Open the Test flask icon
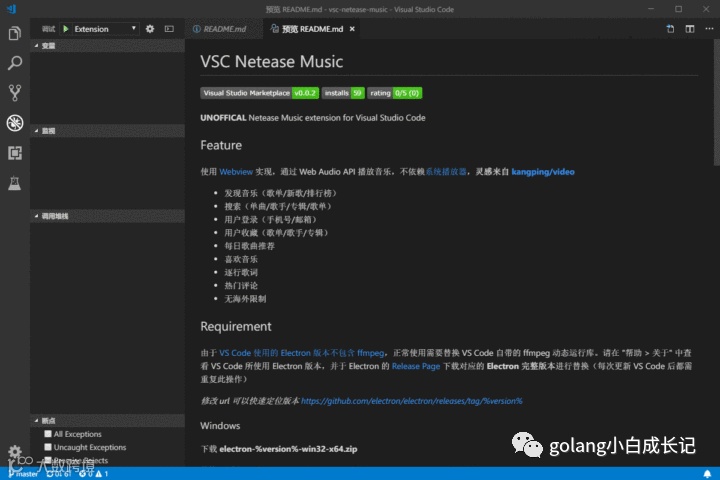Viewport: 720px width, 480px height. [15, 183]
